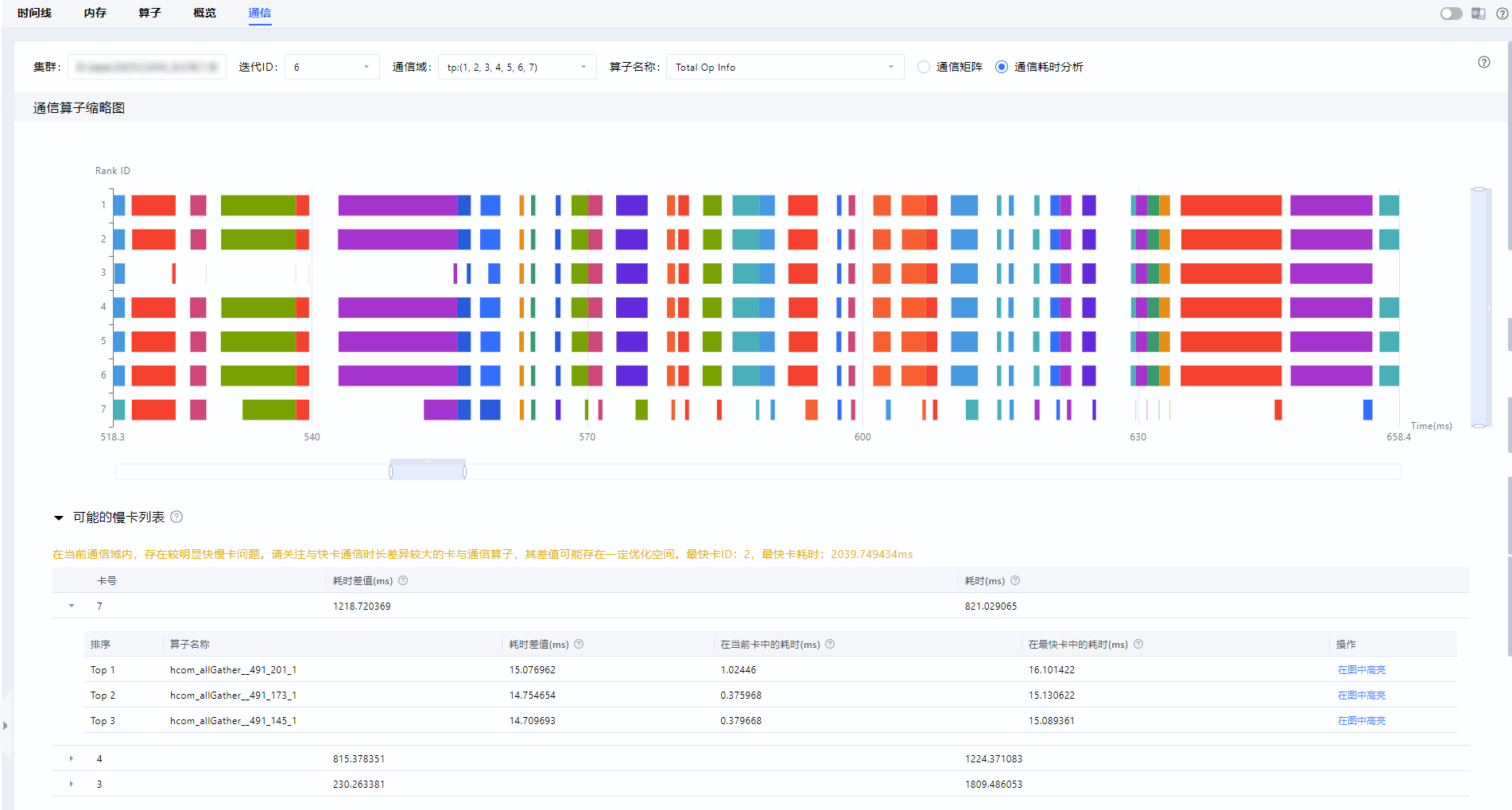Toggle the theme switch at top right

point(1451,14)
